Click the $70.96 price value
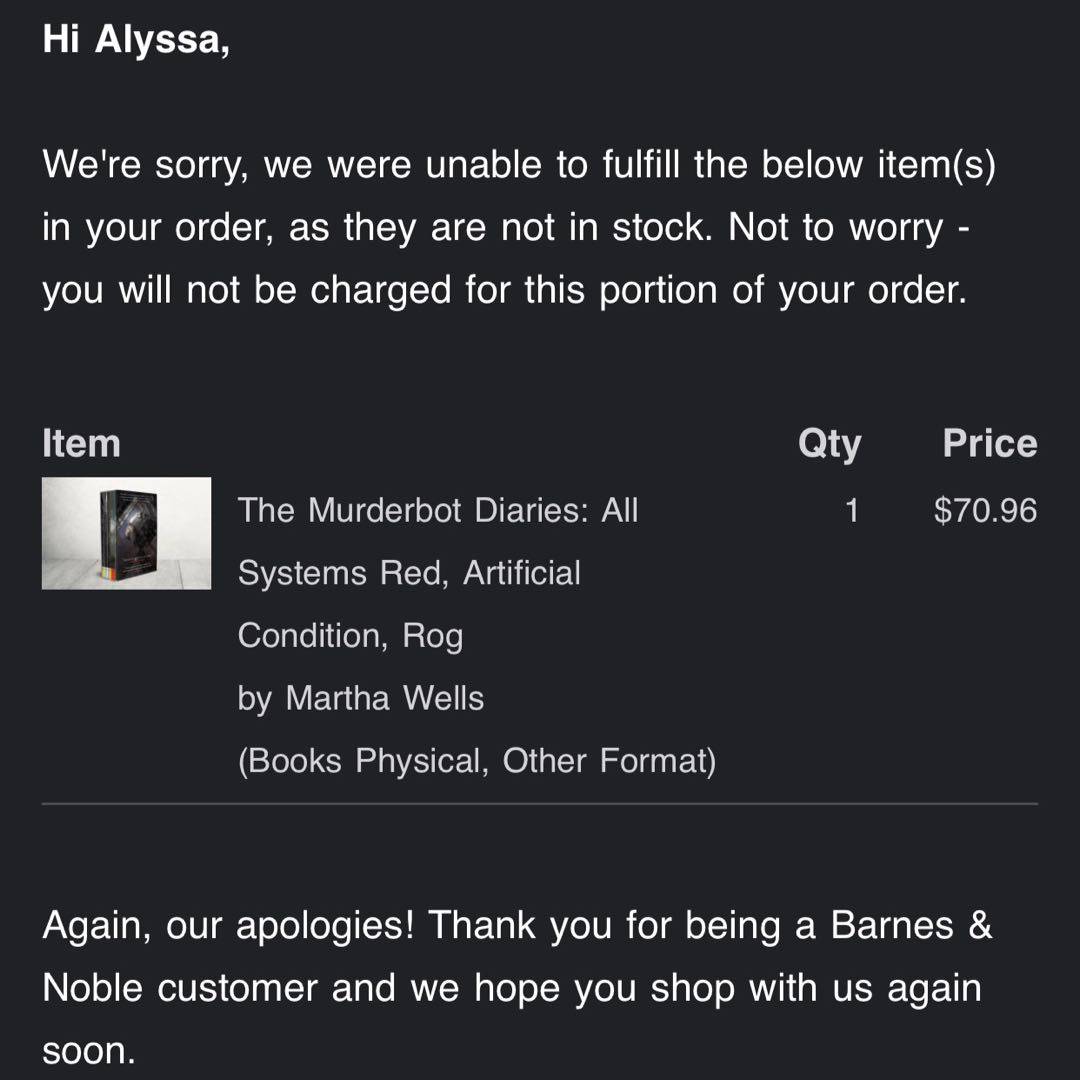1080x1080 pixels. coord(985,511)
